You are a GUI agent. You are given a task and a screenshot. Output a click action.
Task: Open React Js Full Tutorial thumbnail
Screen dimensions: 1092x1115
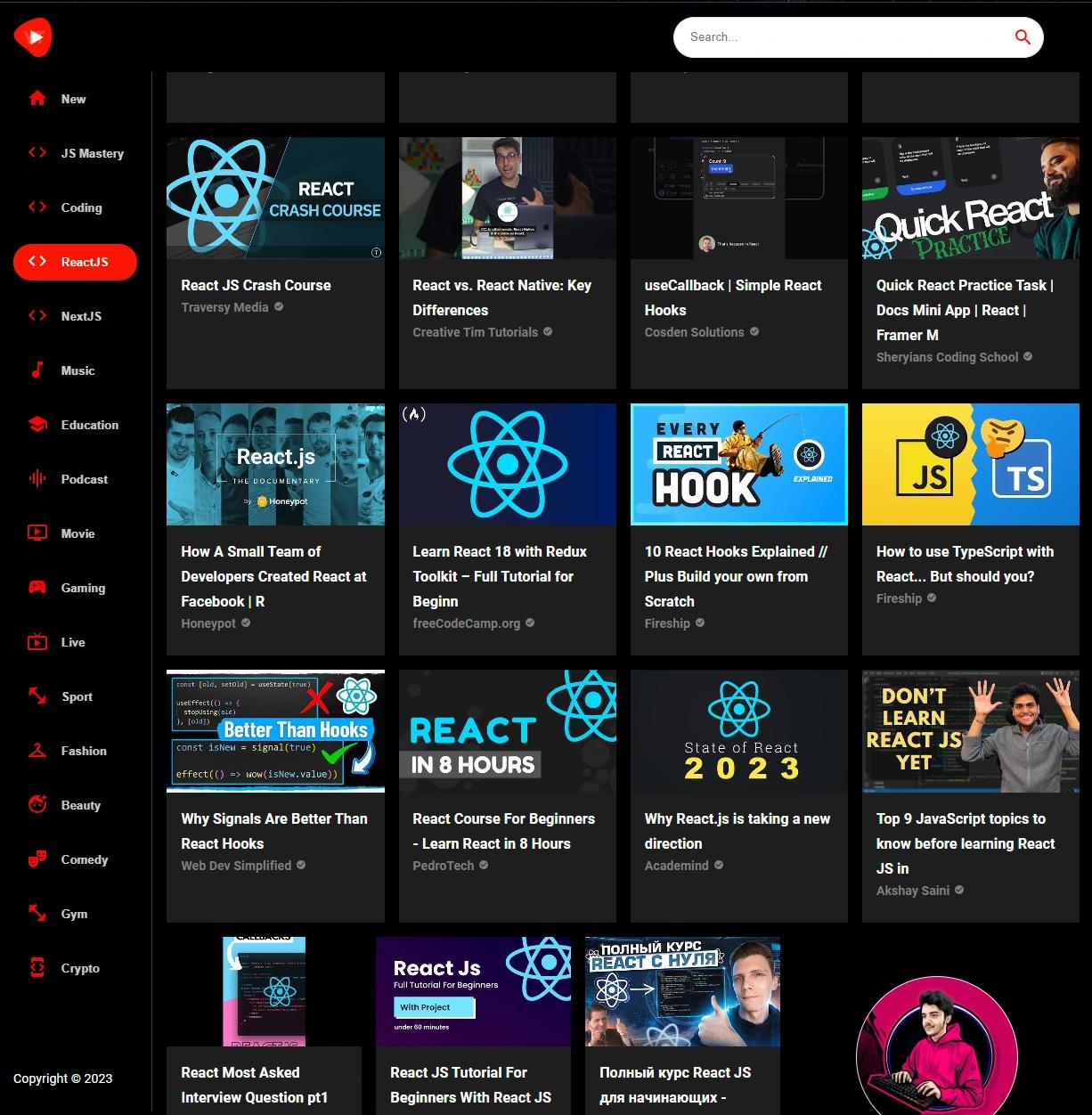(473, 991)
